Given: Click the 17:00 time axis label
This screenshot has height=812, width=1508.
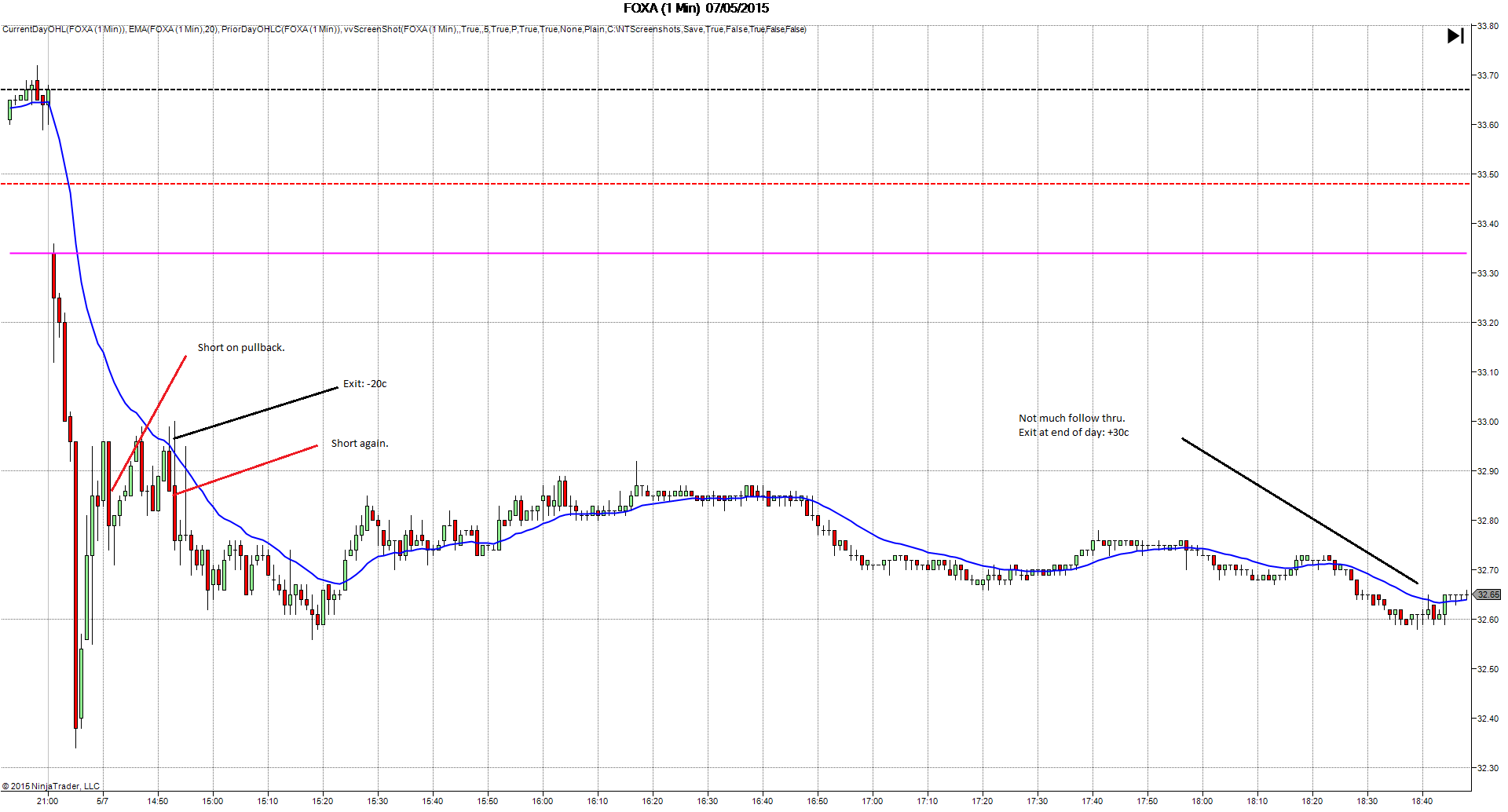Looking at the screenshot, I should pyautogui.click(x=873, y=801).
